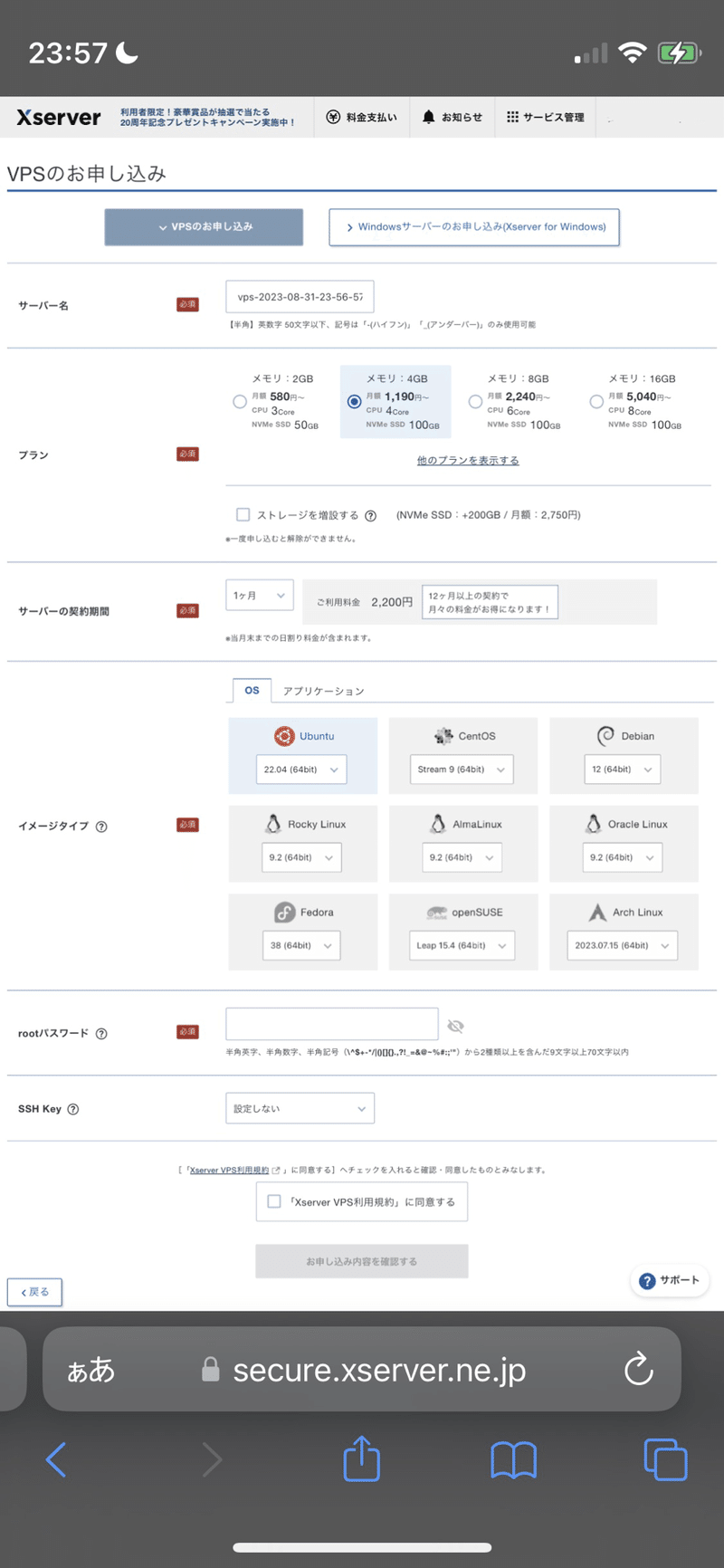
Task: Click the Fedora logo icon
Action: point(284,912)
